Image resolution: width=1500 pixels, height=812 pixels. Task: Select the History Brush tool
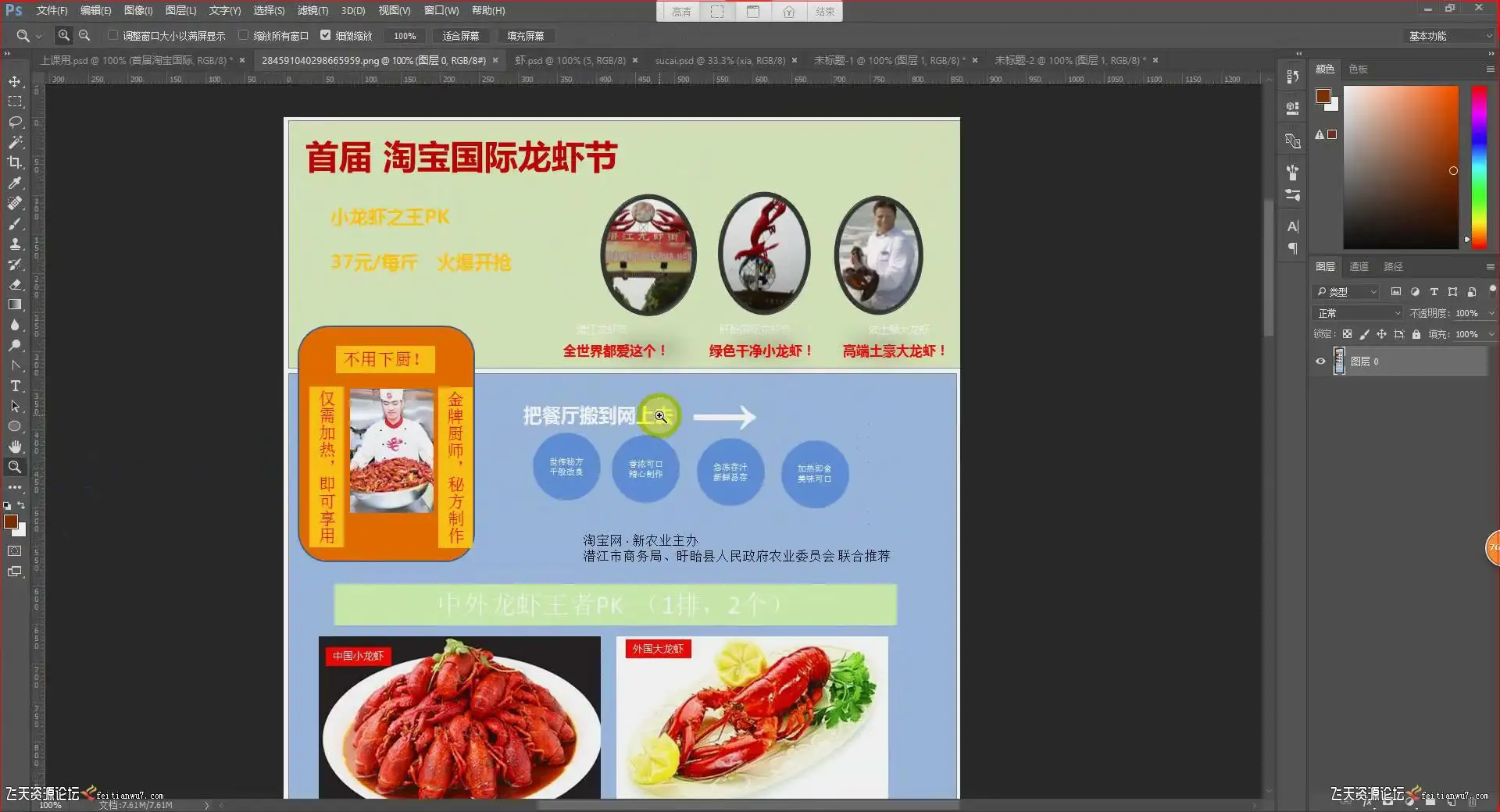tap(15, 265)
